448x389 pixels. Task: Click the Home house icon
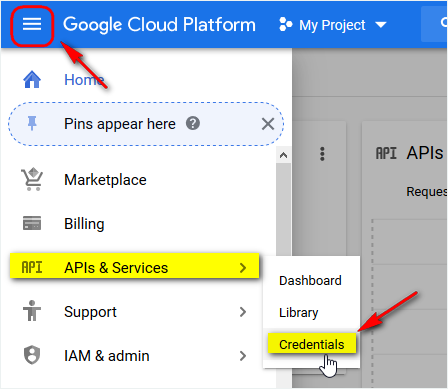(32, 79)
